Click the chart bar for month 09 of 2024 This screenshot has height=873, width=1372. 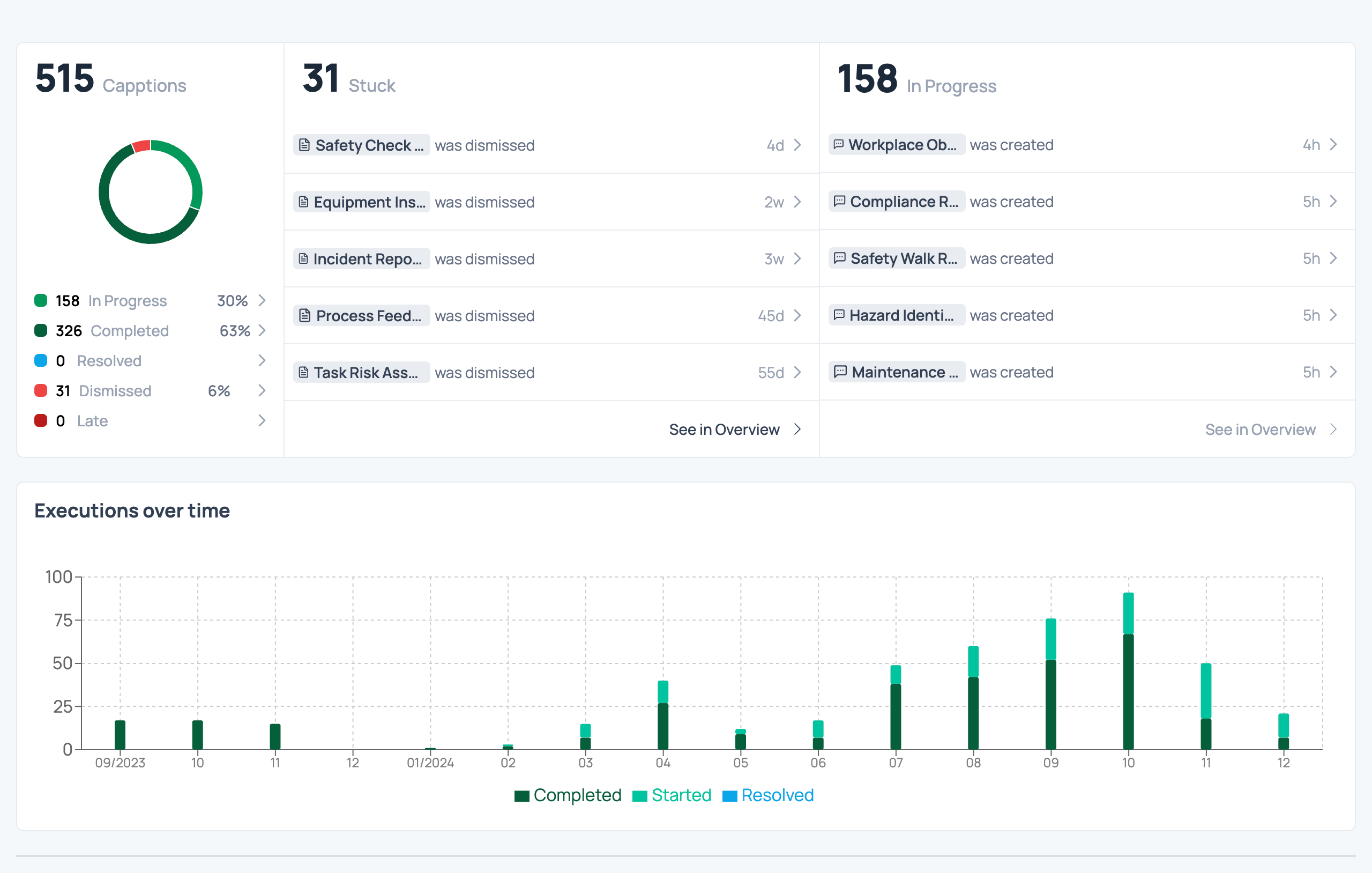click(x=1050, y=684)
